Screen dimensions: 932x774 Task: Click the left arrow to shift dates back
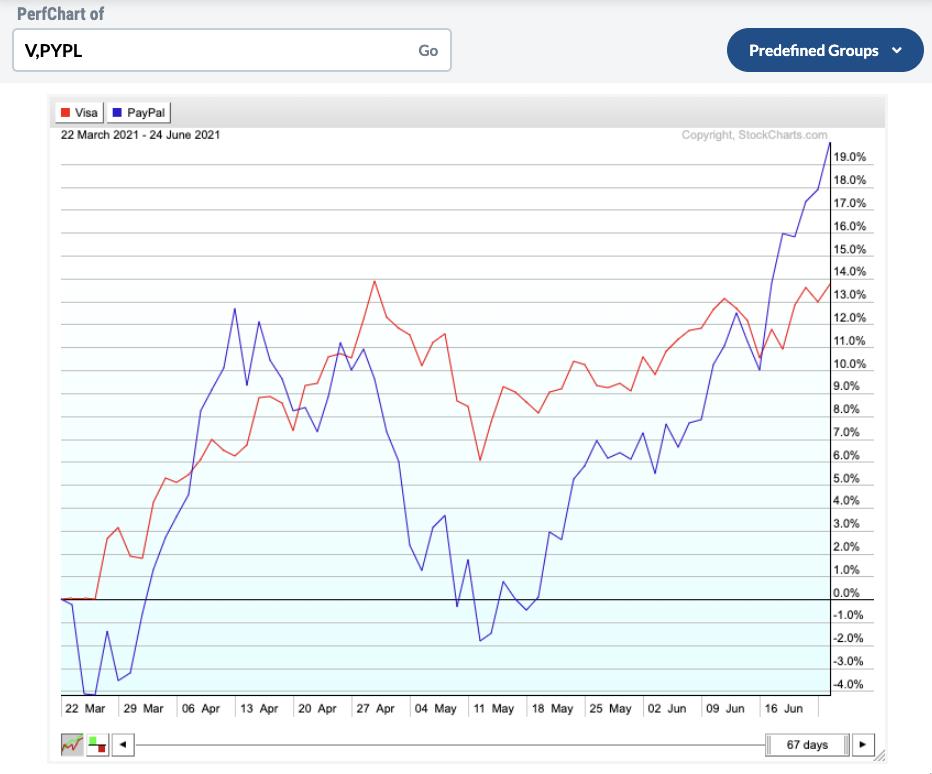122,745
